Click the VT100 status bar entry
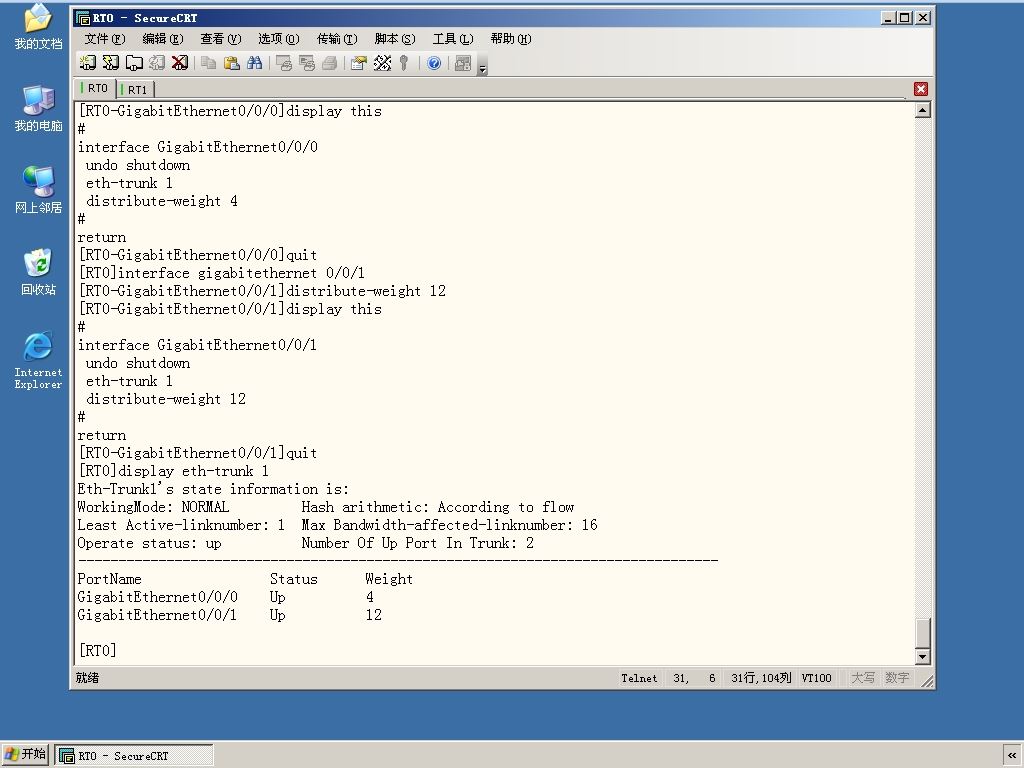1024x768 pixels. click(x=816, y=678)
